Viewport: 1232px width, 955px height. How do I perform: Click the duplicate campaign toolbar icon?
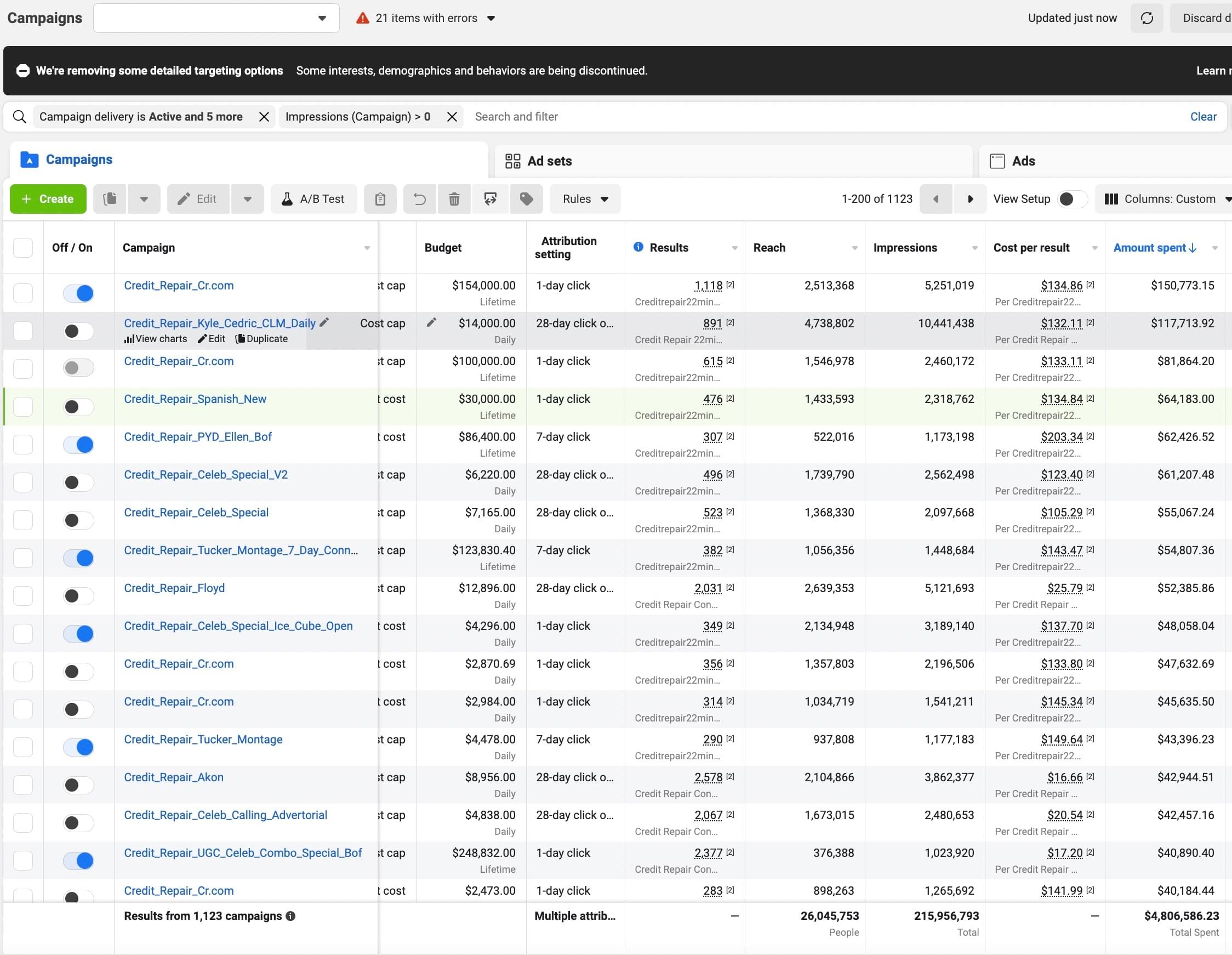[x=110, y=198]
